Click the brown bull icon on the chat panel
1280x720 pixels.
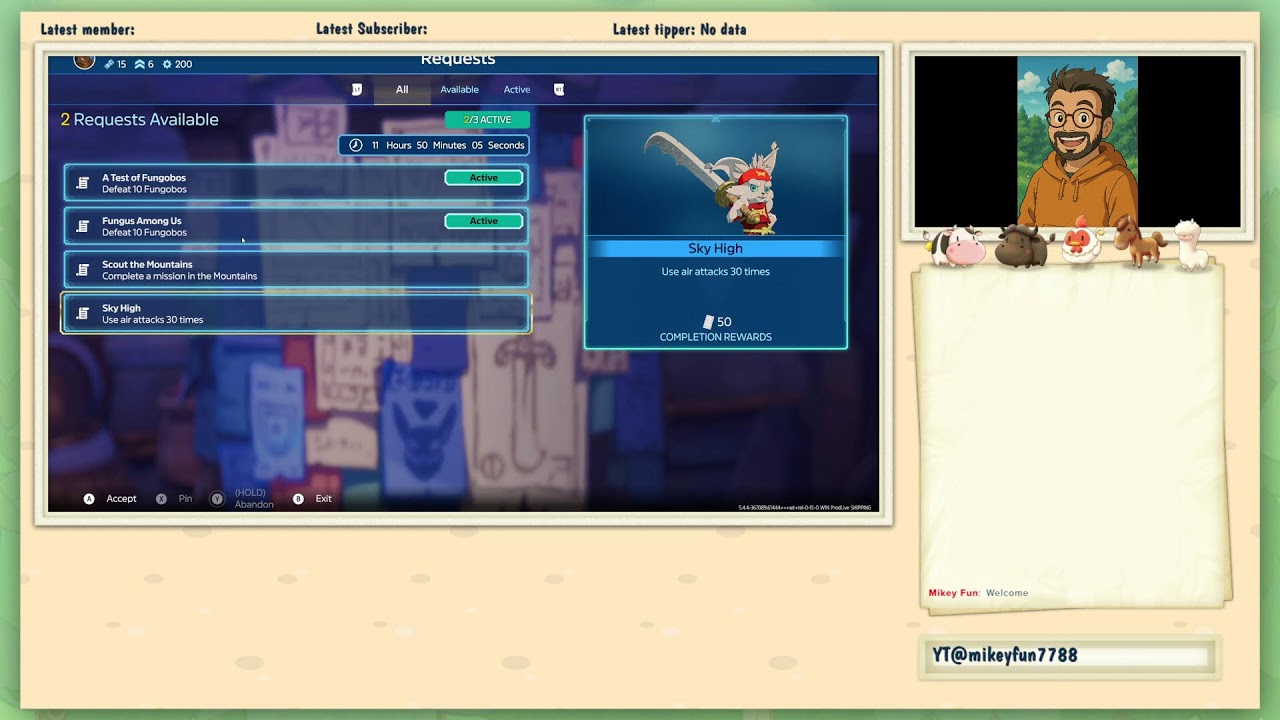point(1022,246)
